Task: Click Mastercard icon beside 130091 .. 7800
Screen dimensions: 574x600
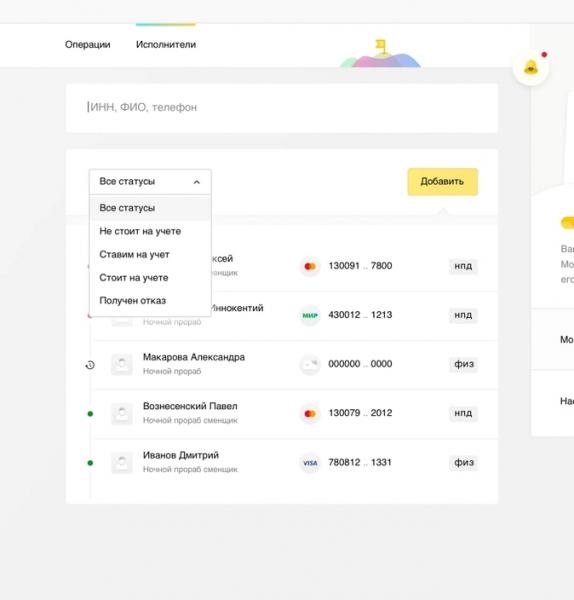Action: 310,266
